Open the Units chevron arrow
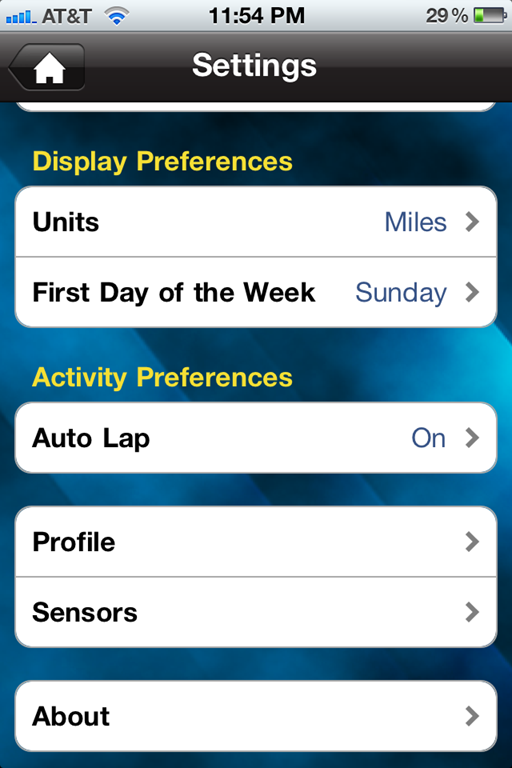The height and width of the screenshot is (768, 512). [472, 222]
